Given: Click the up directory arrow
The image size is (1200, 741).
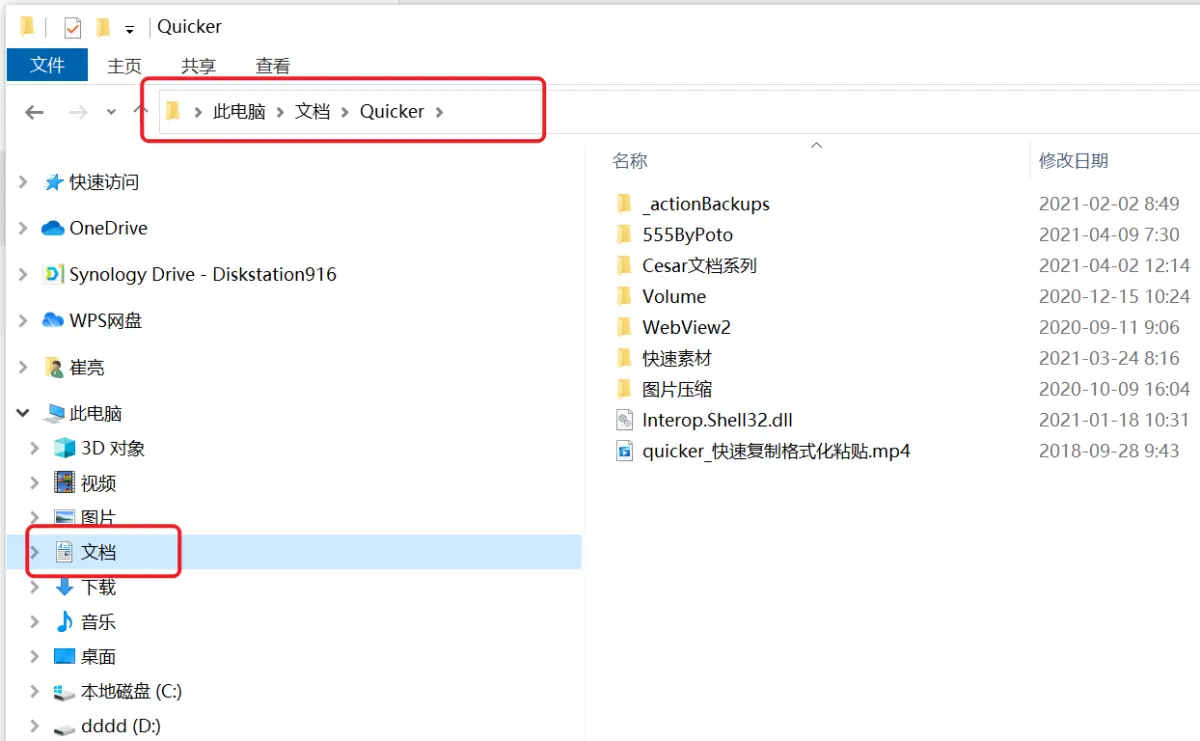Looking at the screenshot, I should pyautogui.click(x=141, y=111).
